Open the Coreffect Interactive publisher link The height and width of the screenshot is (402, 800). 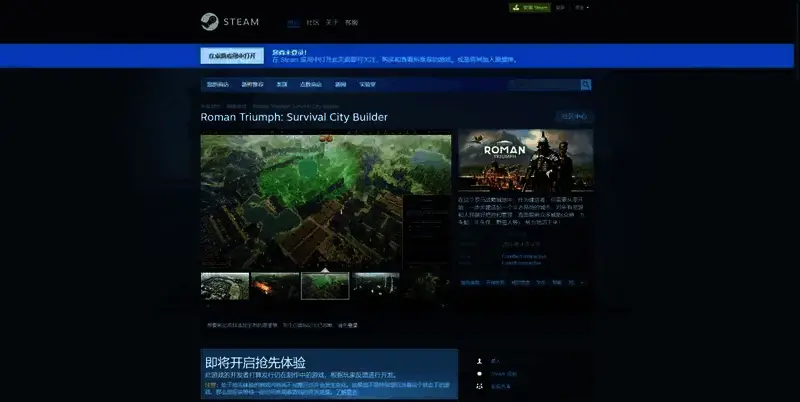click(x=521, y=263)
